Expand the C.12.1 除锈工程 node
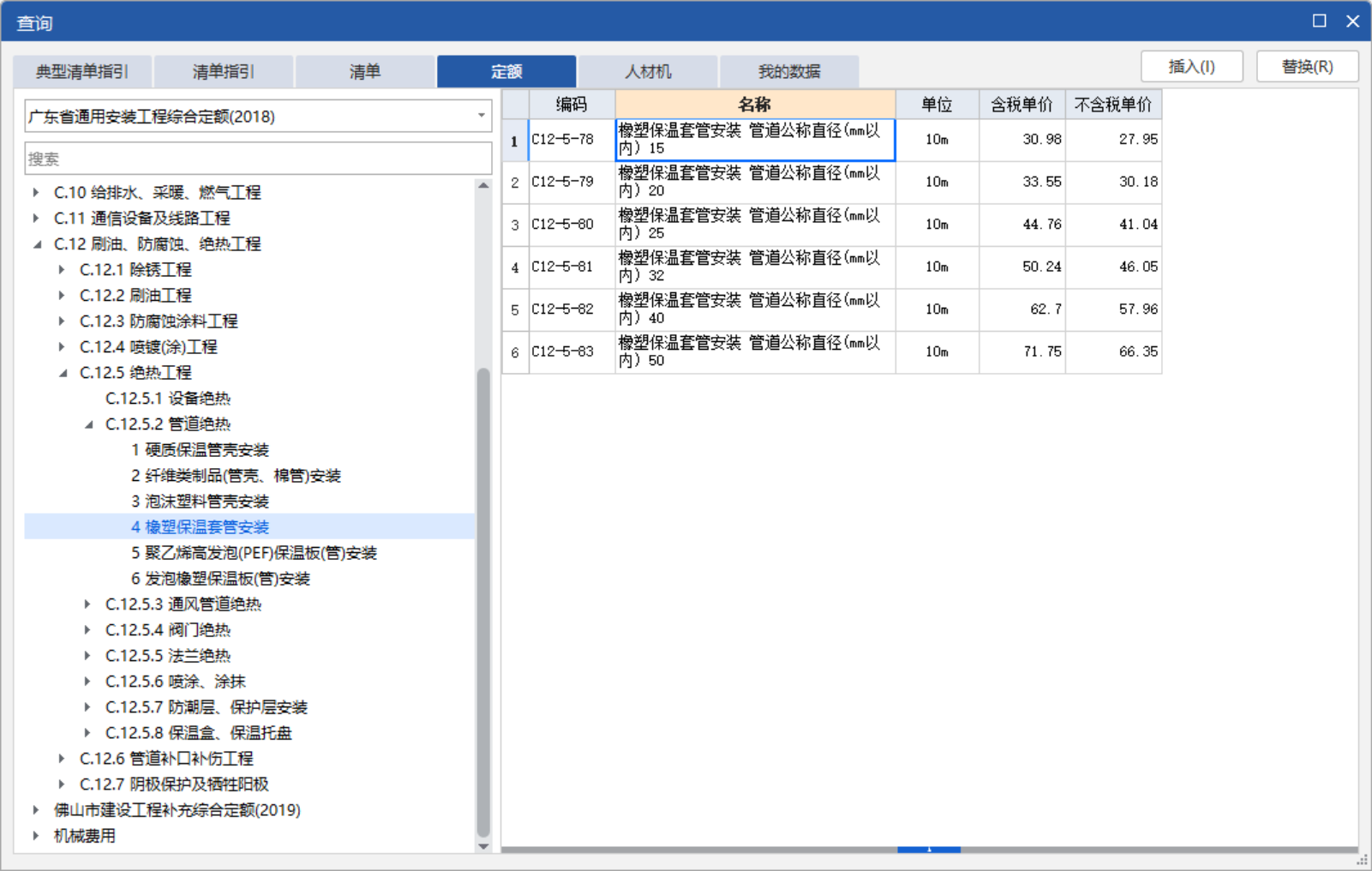Viewport: 1372px width, 871px height. [x=62, y=270]
